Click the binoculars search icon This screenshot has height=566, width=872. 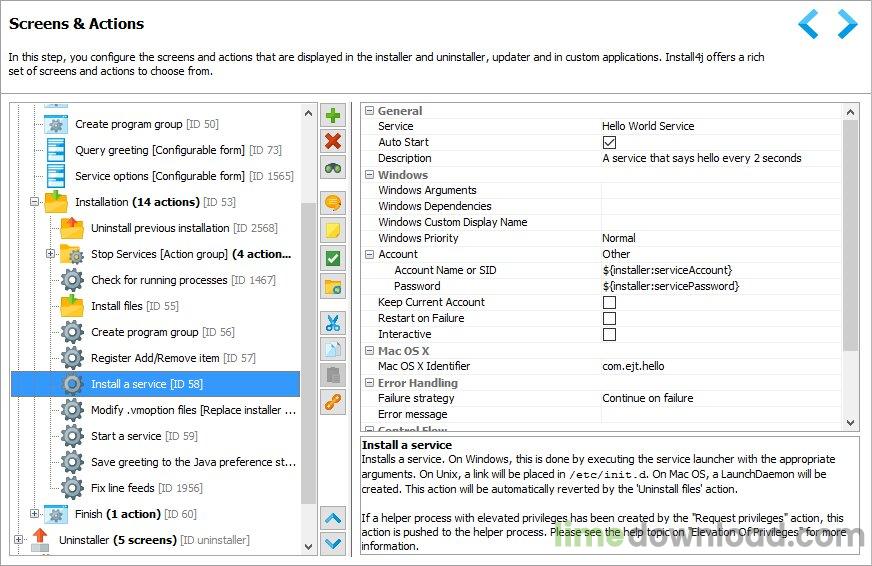click(333, 167)
